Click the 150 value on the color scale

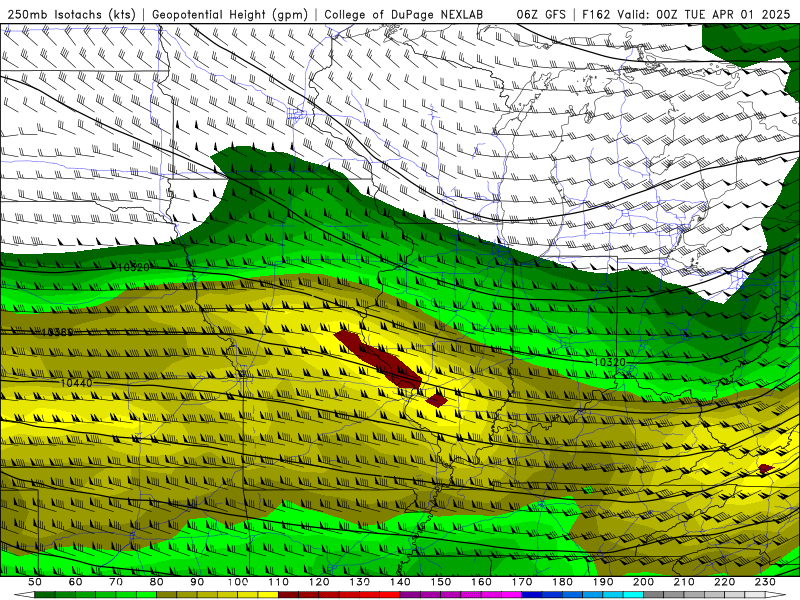[x=441, y=582]
